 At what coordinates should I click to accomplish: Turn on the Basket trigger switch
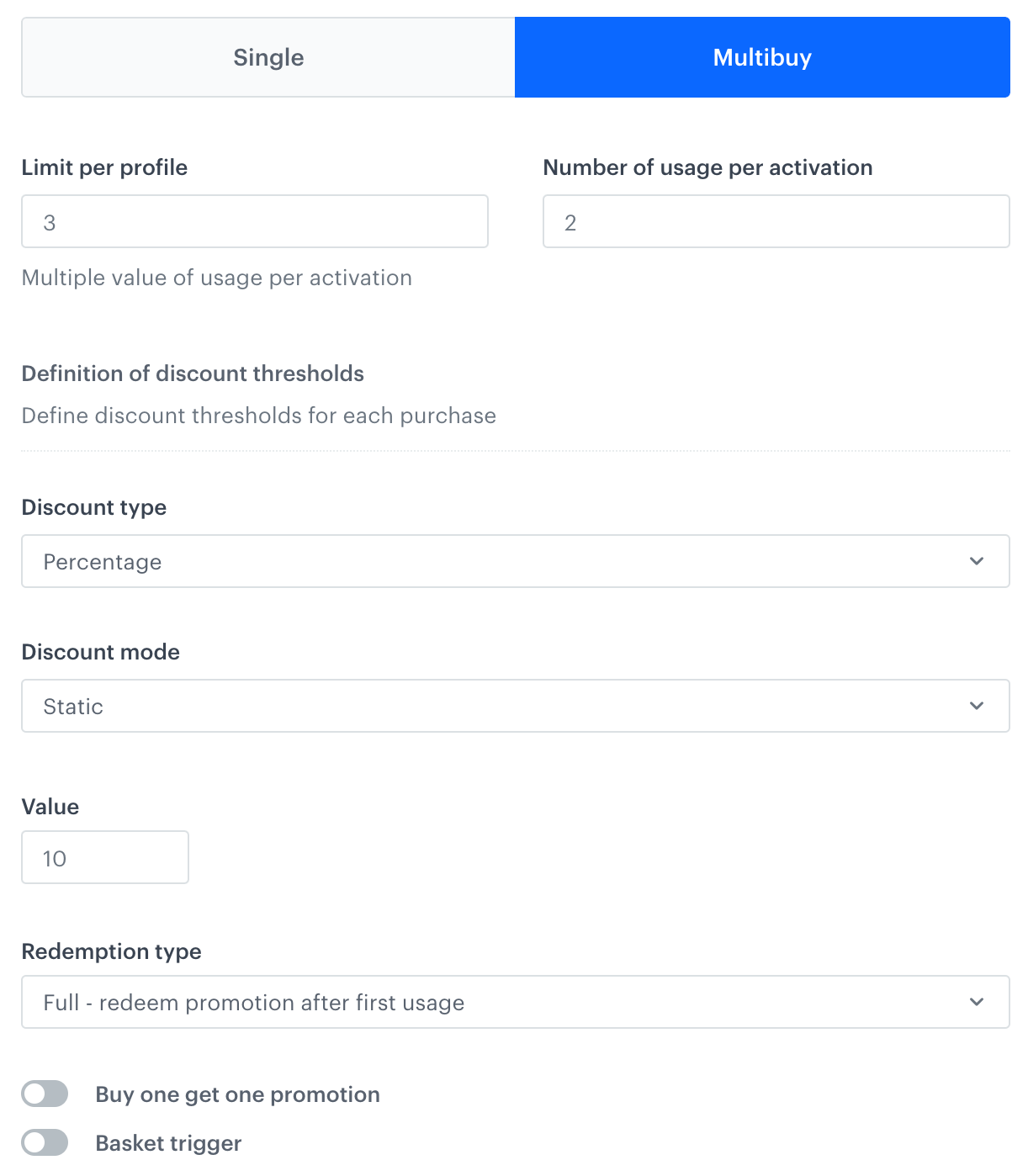(x=44, y=1142)
